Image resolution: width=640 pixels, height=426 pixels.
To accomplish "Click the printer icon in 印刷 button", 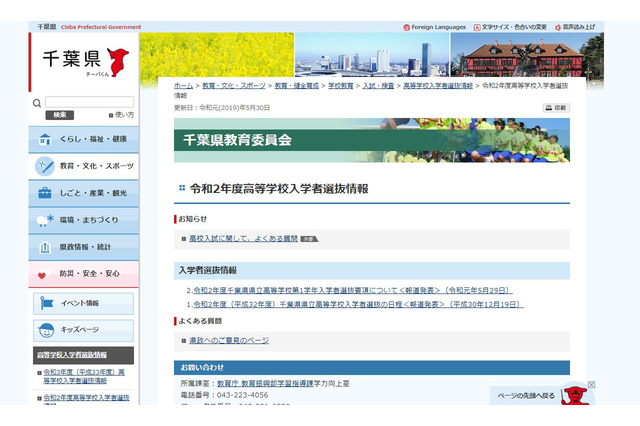I will pos(549,108).
